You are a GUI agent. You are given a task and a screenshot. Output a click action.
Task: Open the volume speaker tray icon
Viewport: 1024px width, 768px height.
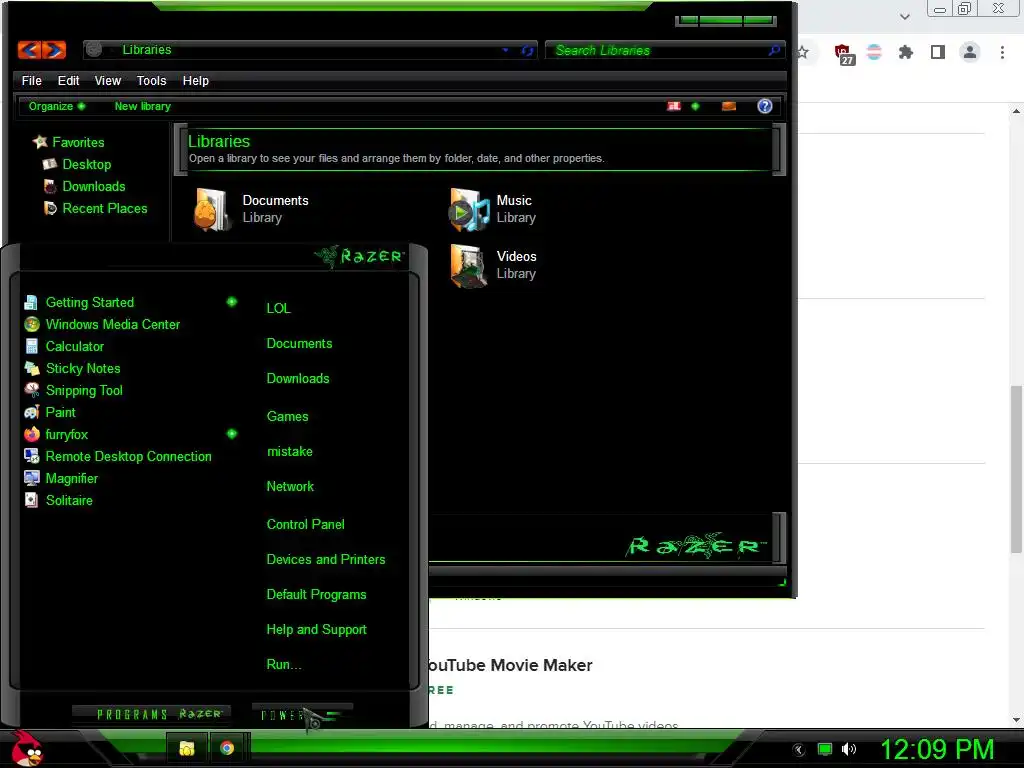coord(849,750)
